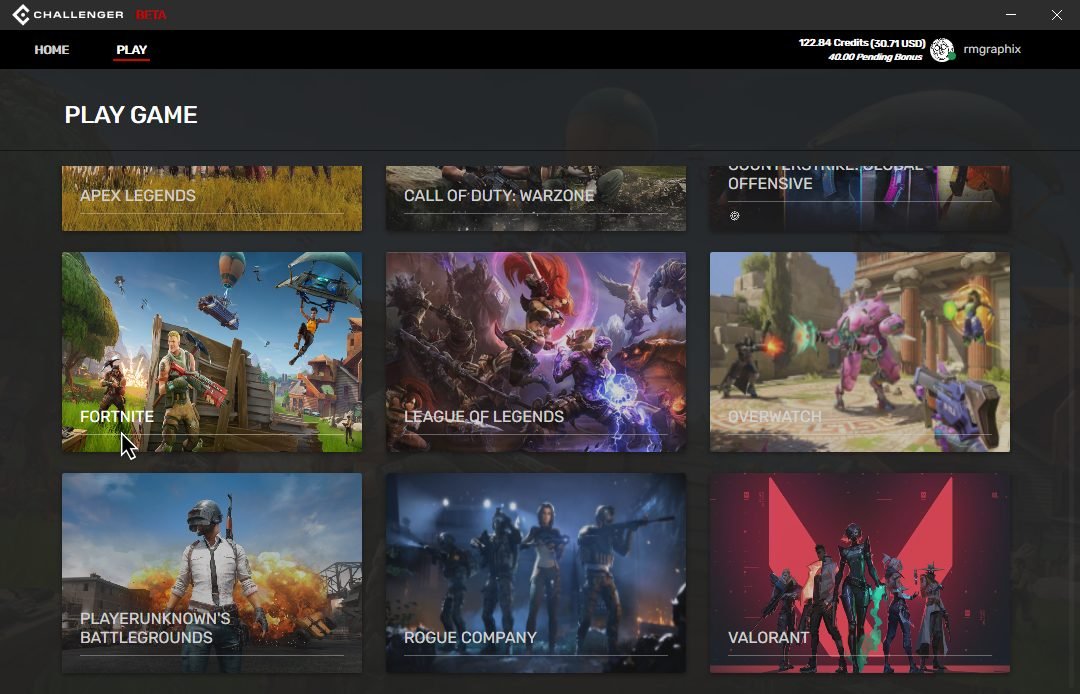Pick the PlayerUnknown's Battlegrounds card

212,573
